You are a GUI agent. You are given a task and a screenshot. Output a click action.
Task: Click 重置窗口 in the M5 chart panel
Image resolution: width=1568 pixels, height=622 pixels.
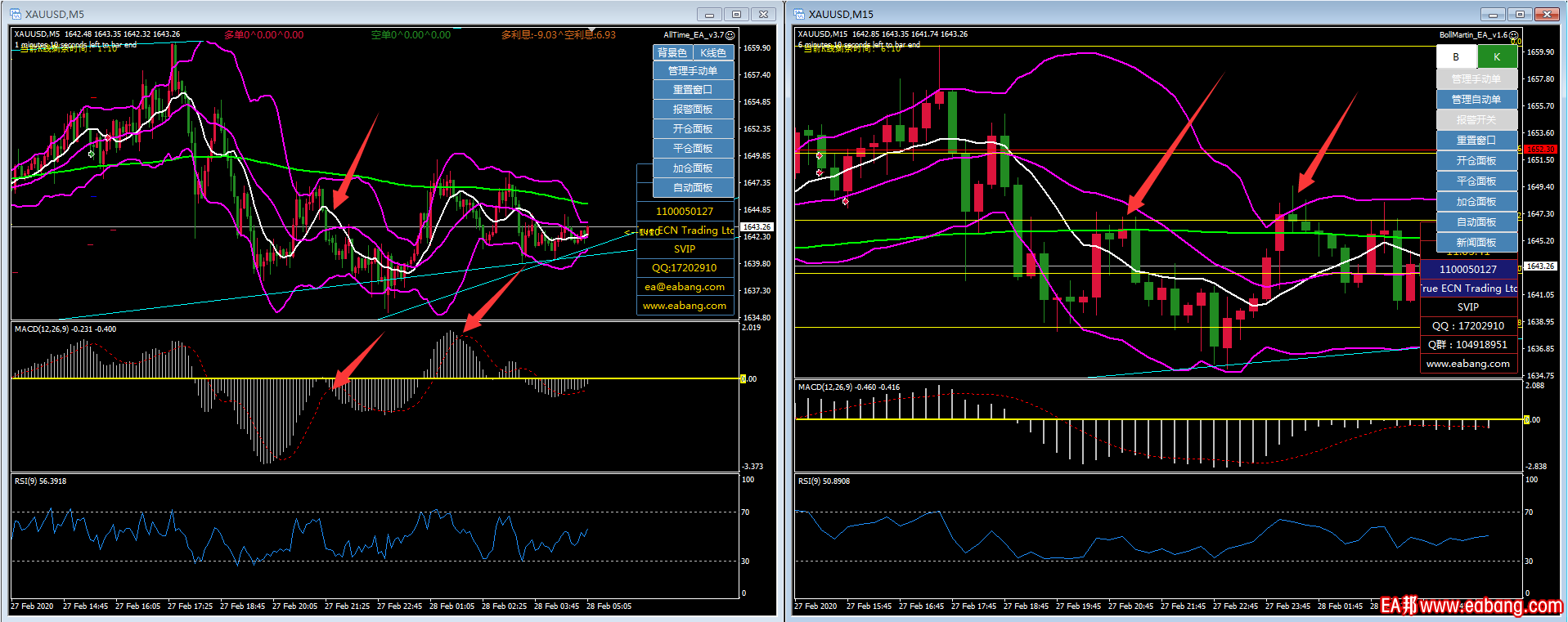693,90
